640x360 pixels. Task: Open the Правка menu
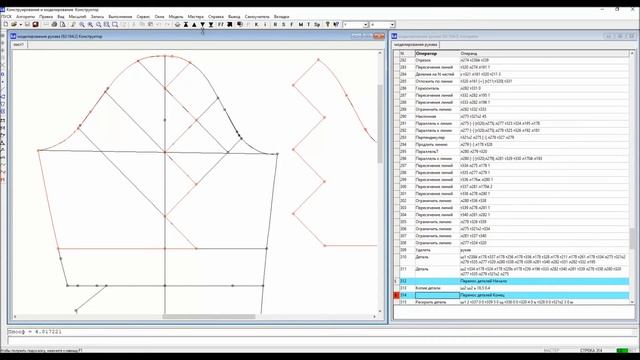46,17
